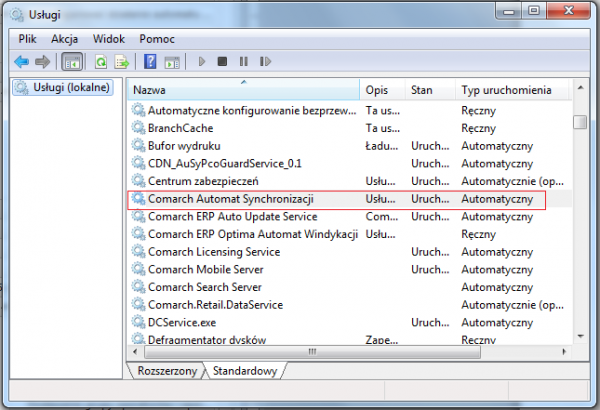Click the Back arrow in toolbar

tap(22, 61)
